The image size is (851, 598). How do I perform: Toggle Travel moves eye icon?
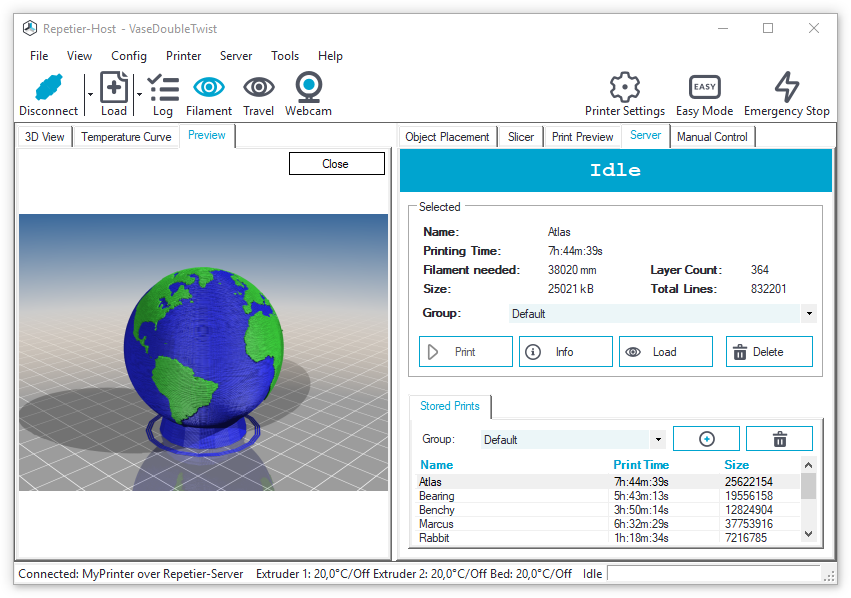258,87
